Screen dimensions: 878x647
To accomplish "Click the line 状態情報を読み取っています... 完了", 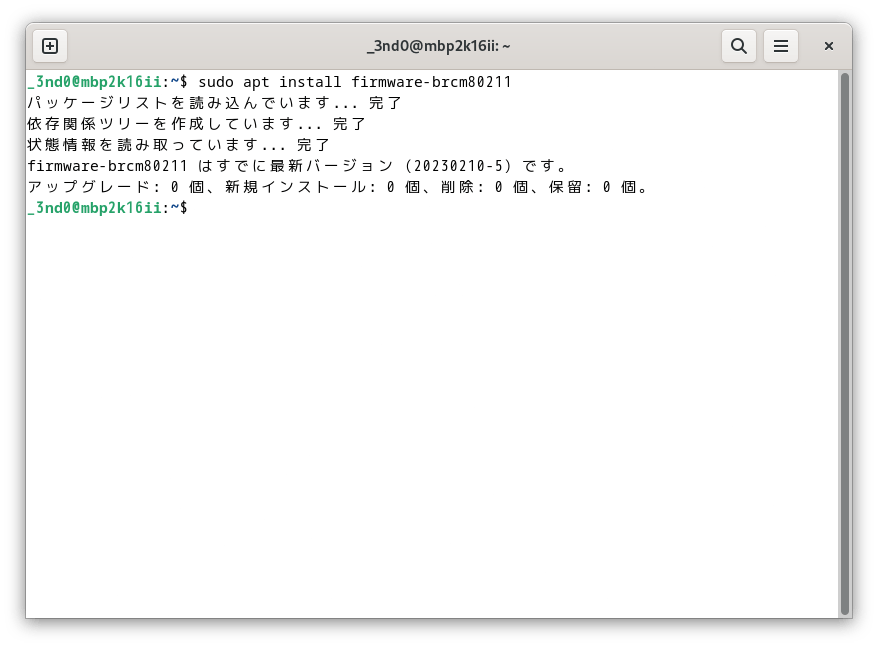I will click(x=179, y=145).
